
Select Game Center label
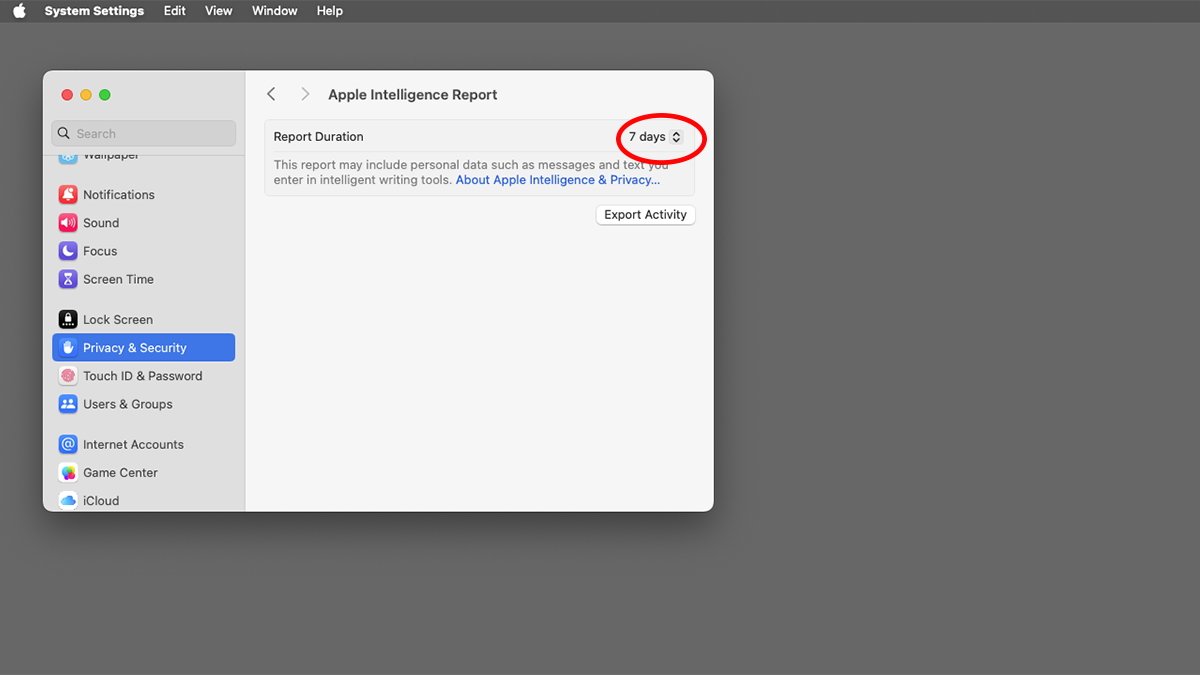120,472
